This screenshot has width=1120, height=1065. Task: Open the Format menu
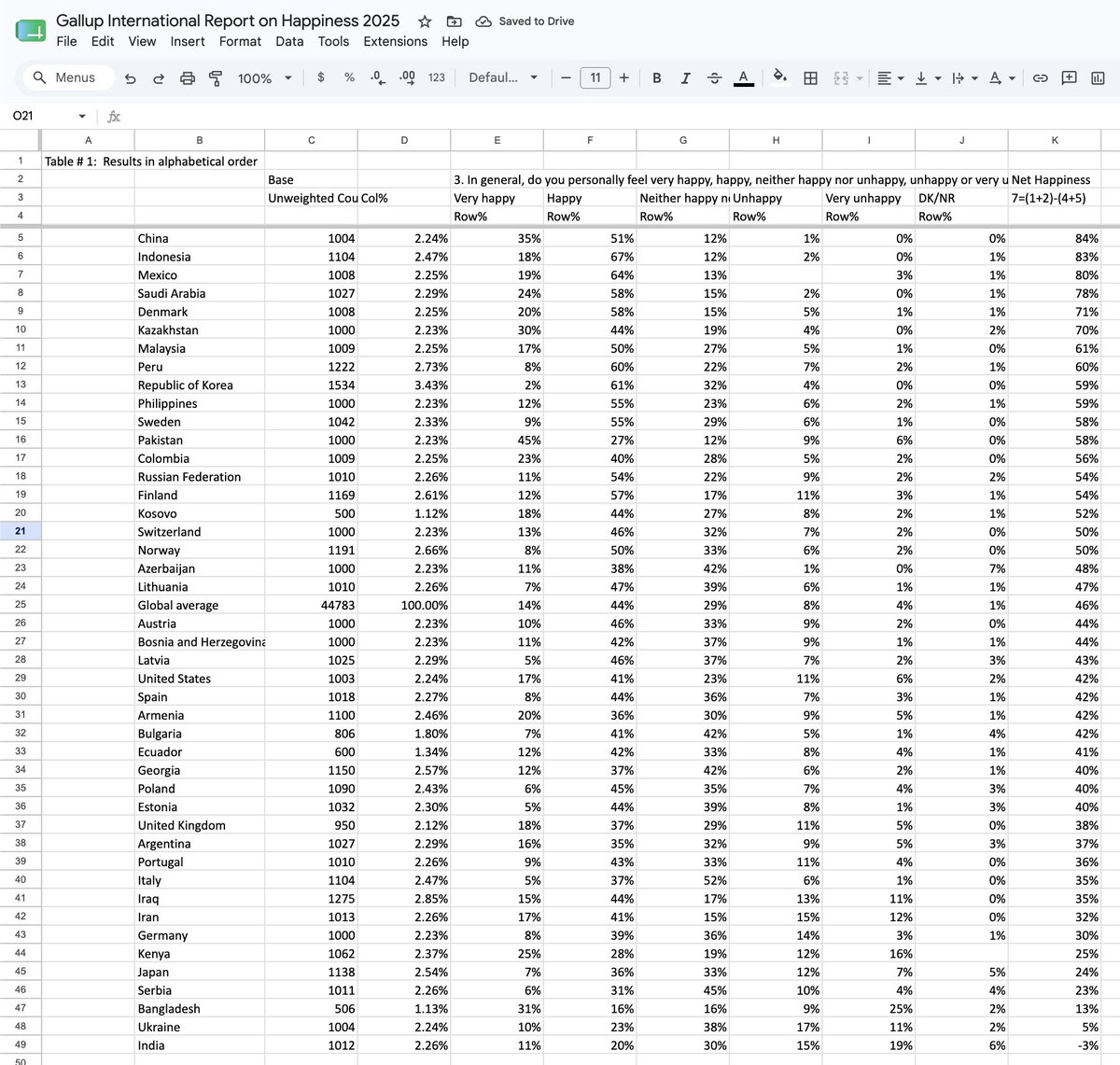[x=240, y=41]
